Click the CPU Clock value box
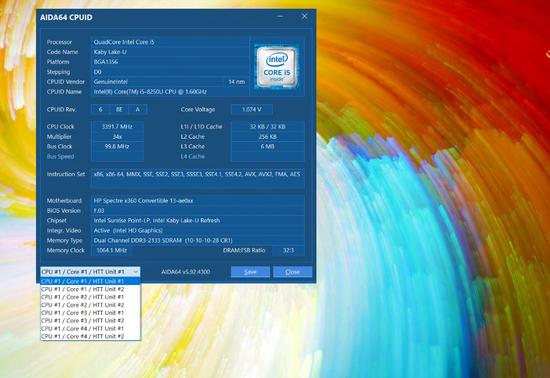This screenshot has height=378, width=550. click(x=117, y=127)
